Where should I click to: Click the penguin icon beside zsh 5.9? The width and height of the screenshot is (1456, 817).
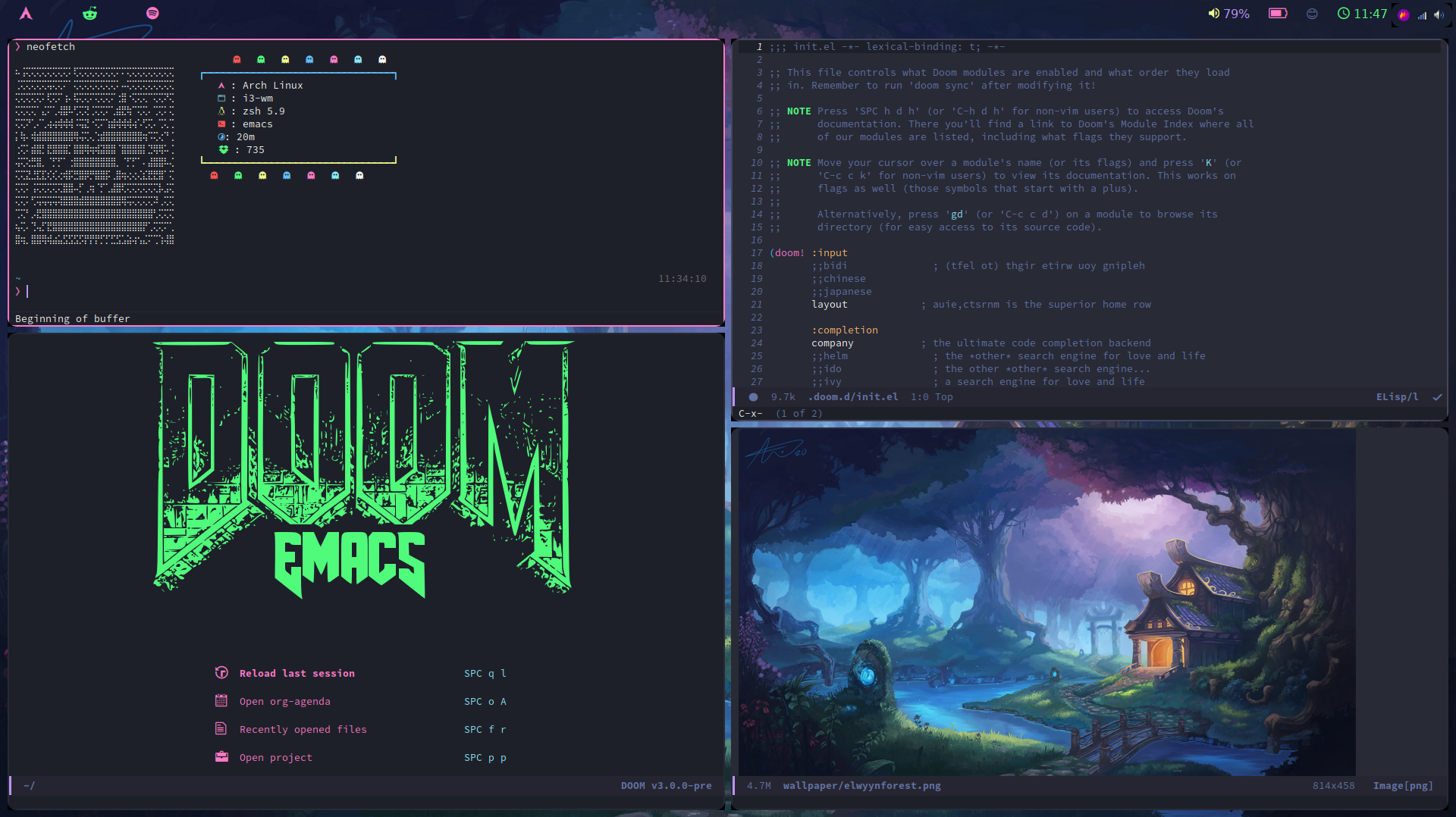(x=221, y=111)
